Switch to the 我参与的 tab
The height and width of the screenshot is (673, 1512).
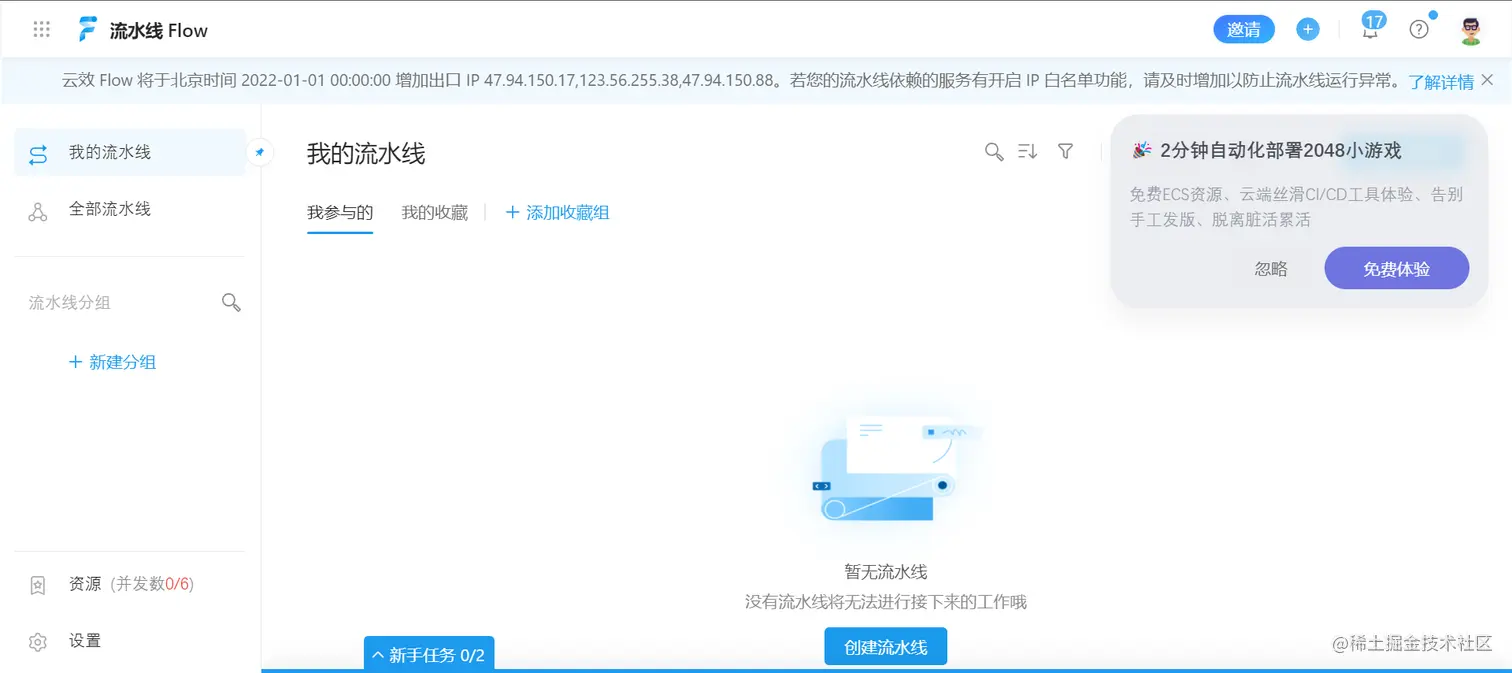(x=340, y=212)
